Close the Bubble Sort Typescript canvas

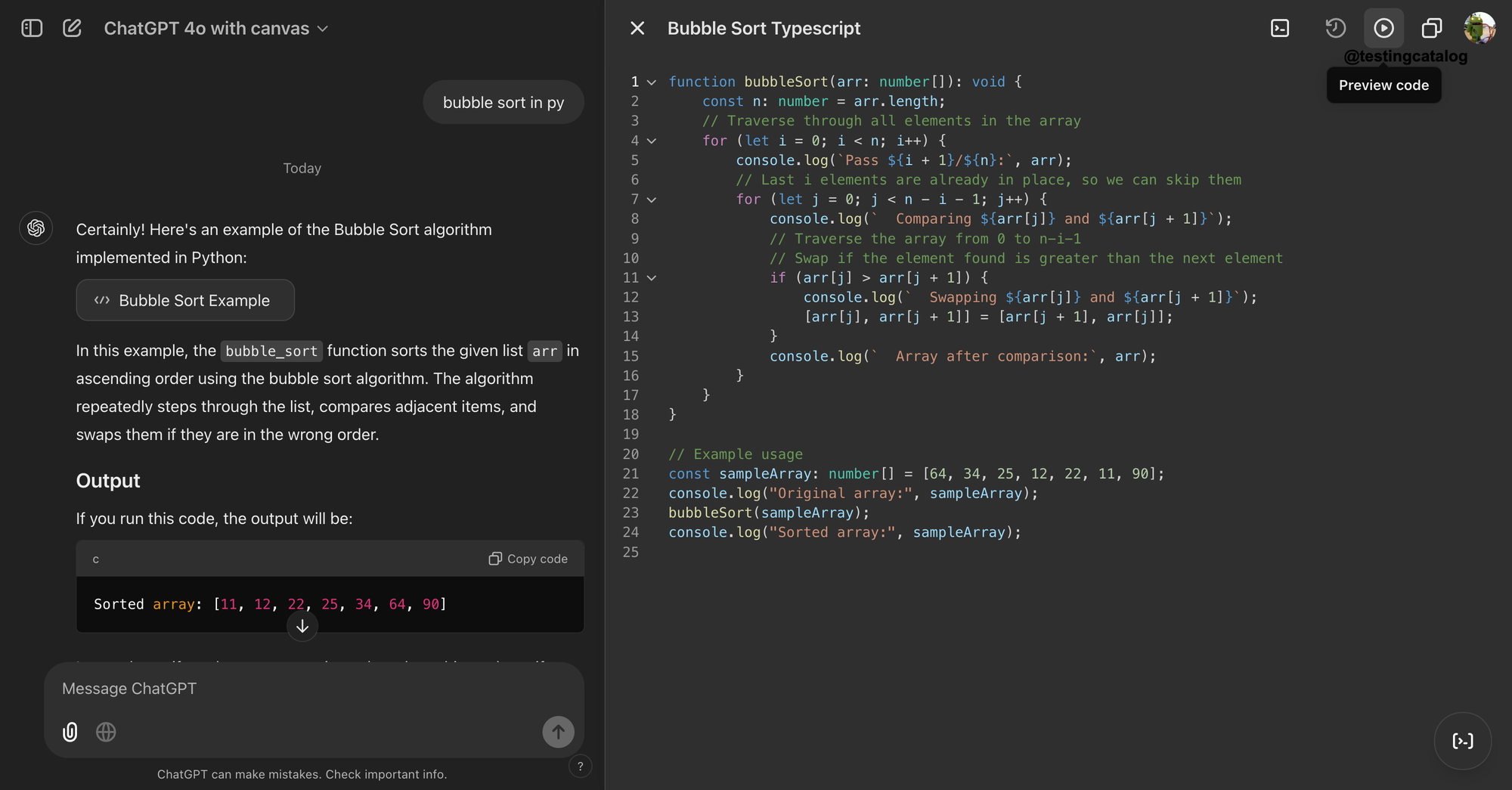pyautogui.click(x=637, y=28)
